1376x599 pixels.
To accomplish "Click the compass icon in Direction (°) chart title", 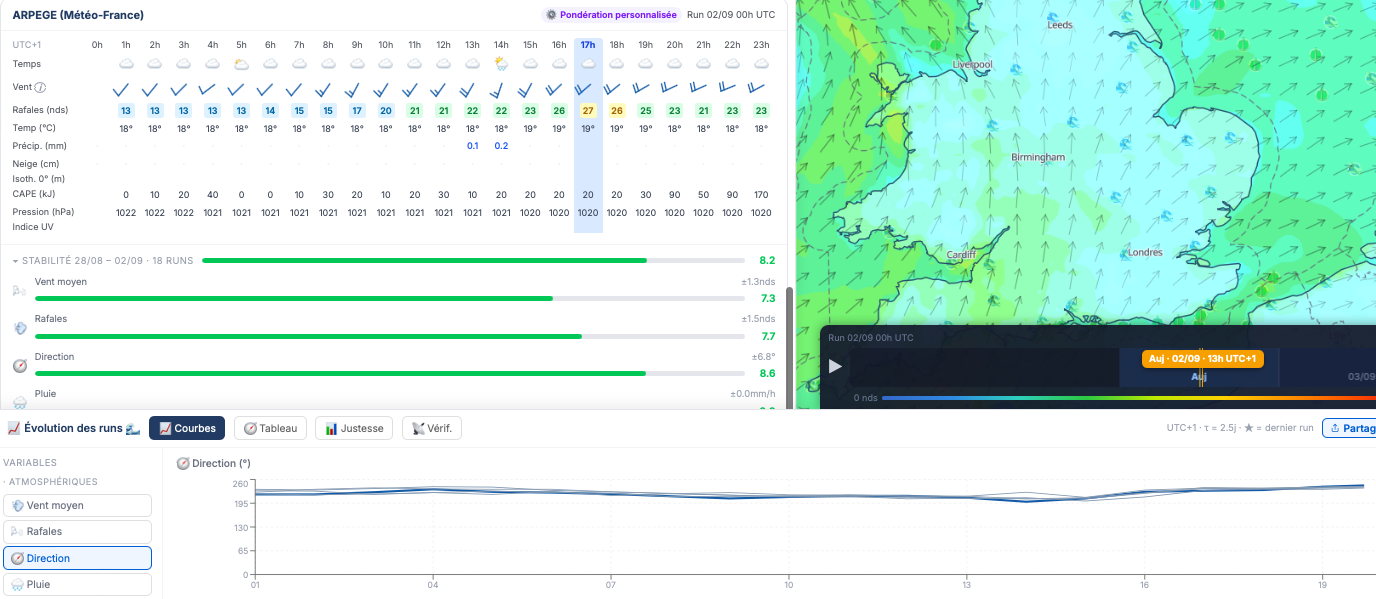I will click(183, 464).
